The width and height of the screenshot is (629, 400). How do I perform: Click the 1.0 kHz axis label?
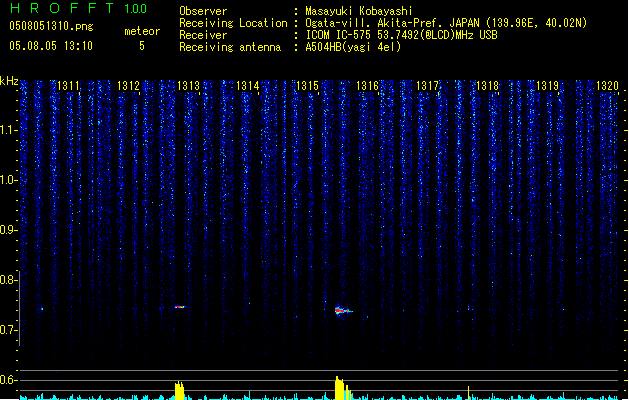tap(8, 180)
